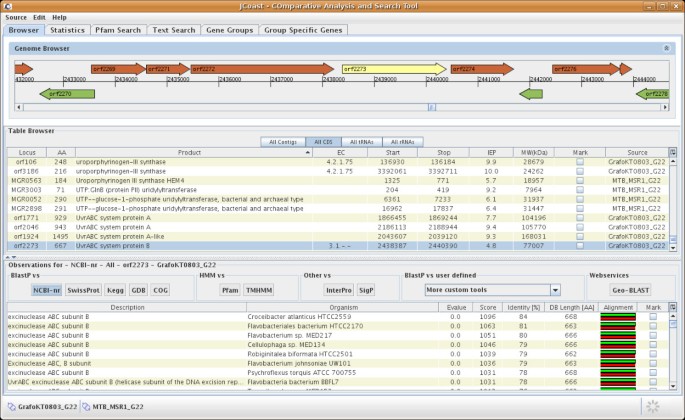Click the genome browser scroll-right arrow
The image size is (685, 420).
click(665, 107)
